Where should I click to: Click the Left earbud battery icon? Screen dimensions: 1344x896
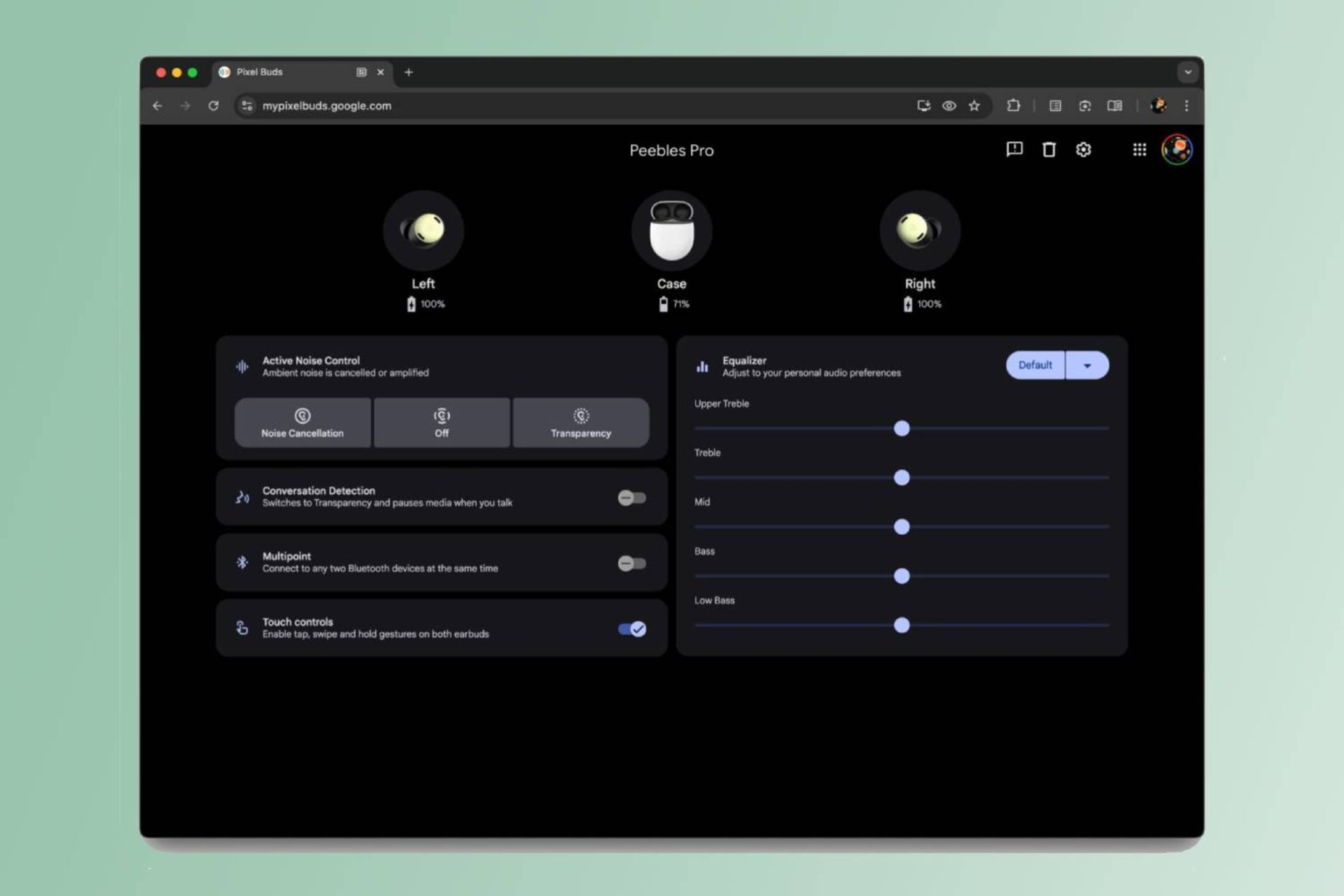point(412,304)
